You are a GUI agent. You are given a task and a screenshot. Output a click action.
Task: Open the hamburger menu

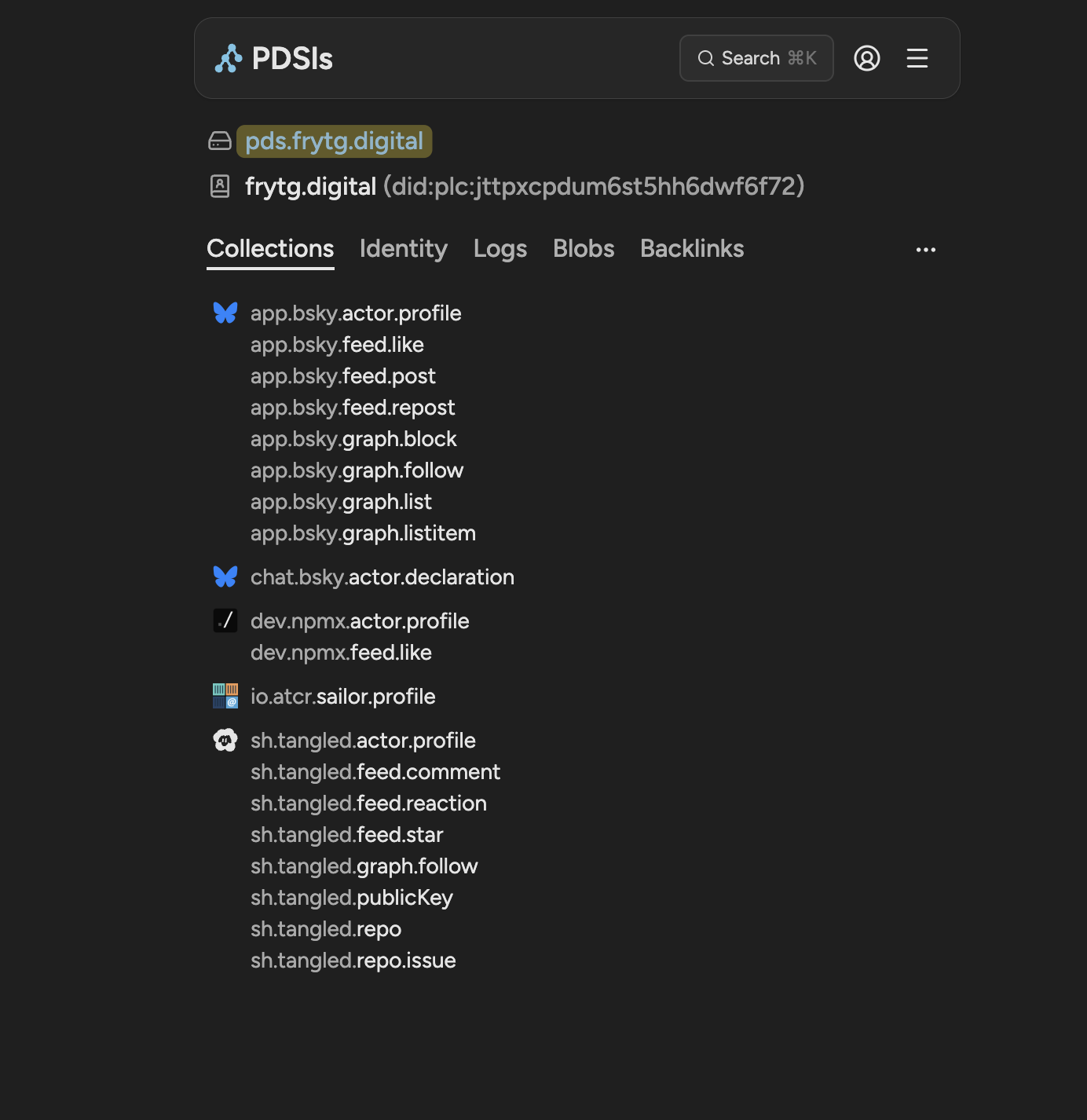(x=917, y=58)
